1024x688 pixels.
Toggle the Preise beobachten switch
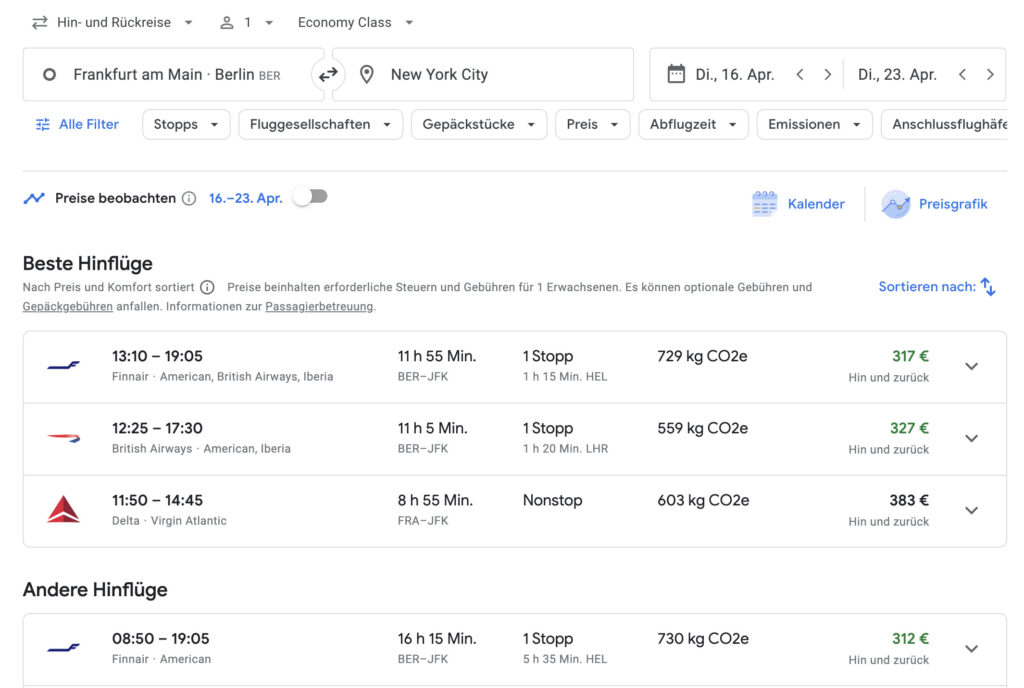point(310,196)
